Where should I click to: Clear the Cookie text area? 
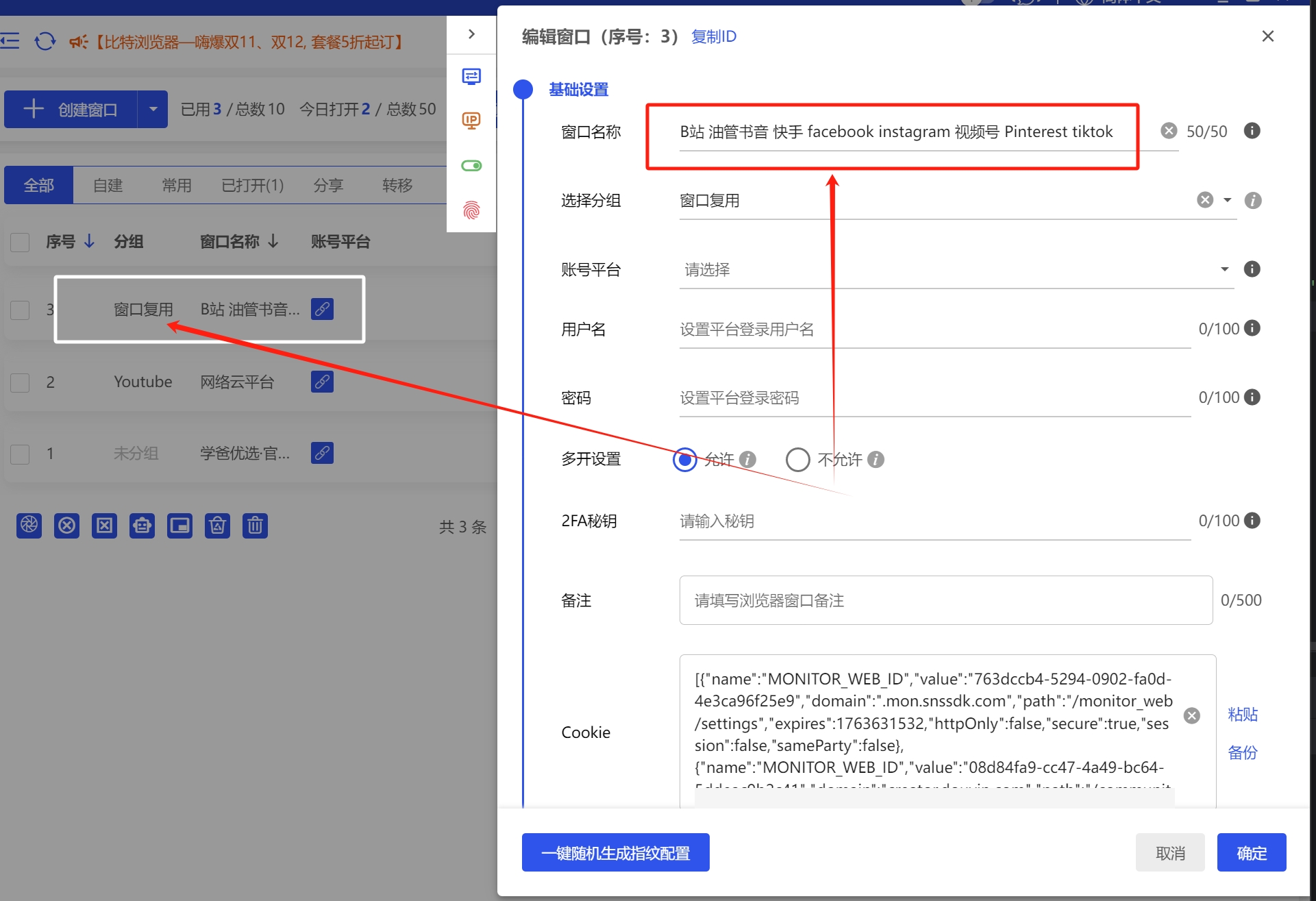click(x=1192, y=715)
